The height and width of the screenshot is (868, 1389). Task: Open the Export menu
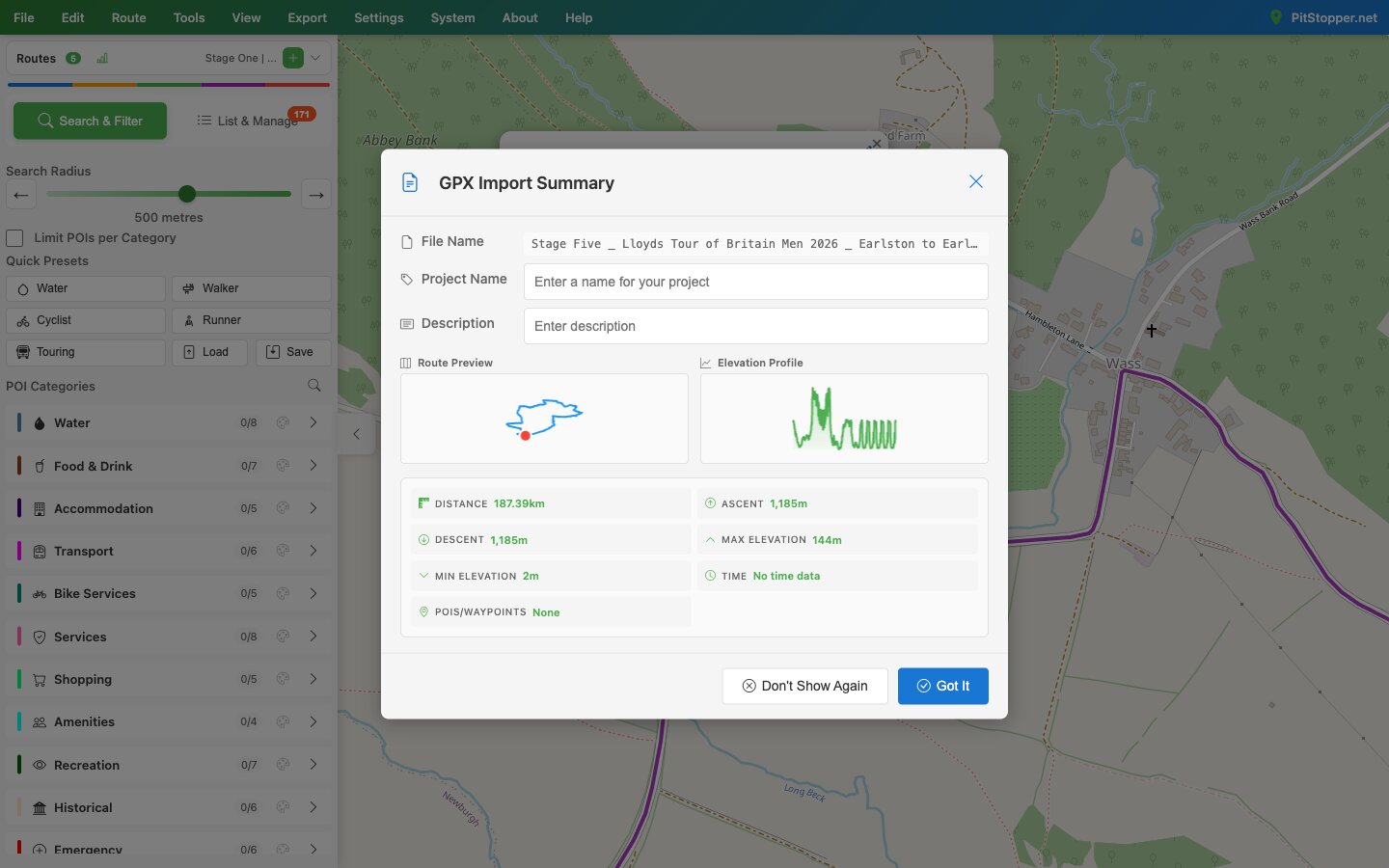(307, 17)
